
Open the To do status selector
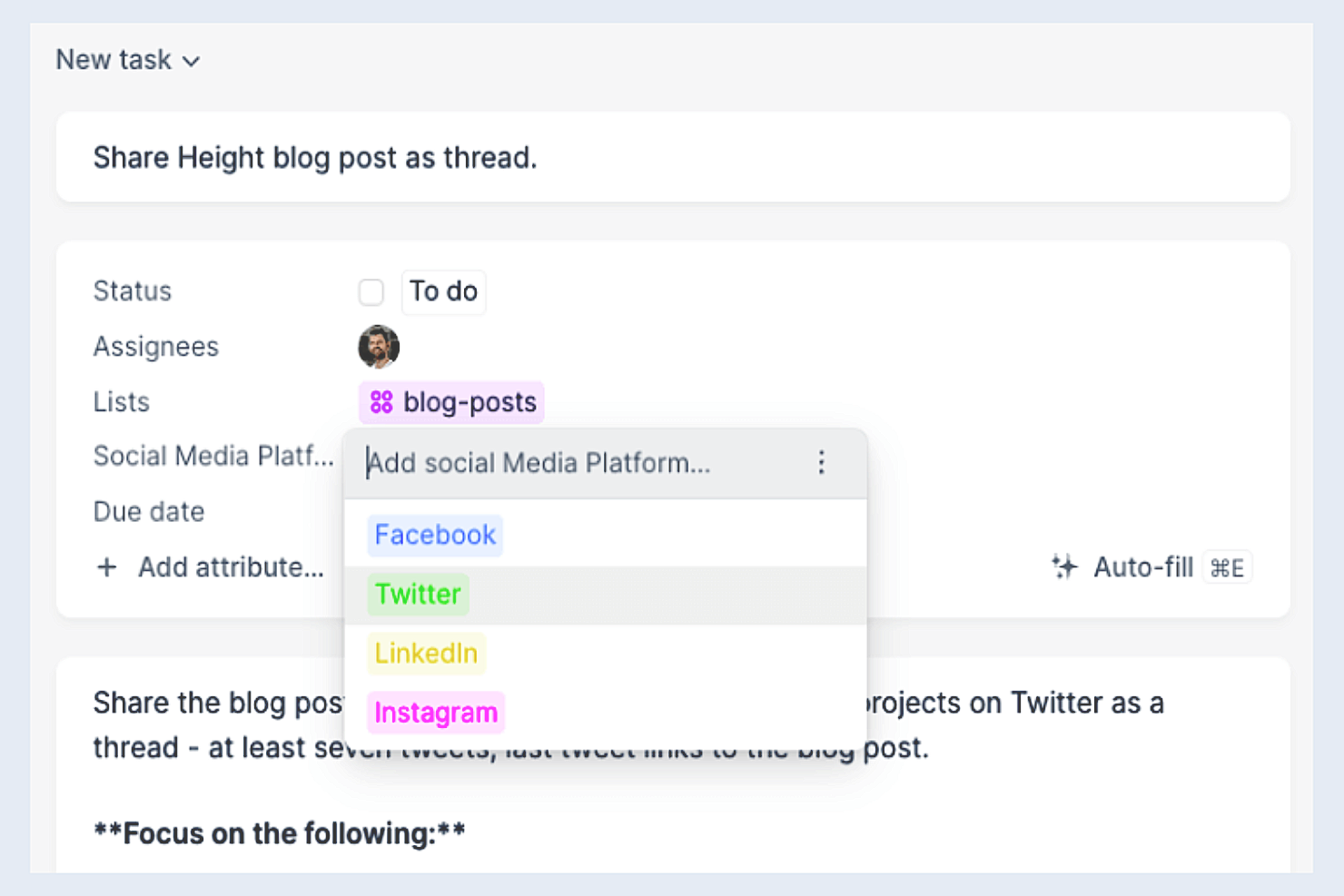(x=443, y=291)
